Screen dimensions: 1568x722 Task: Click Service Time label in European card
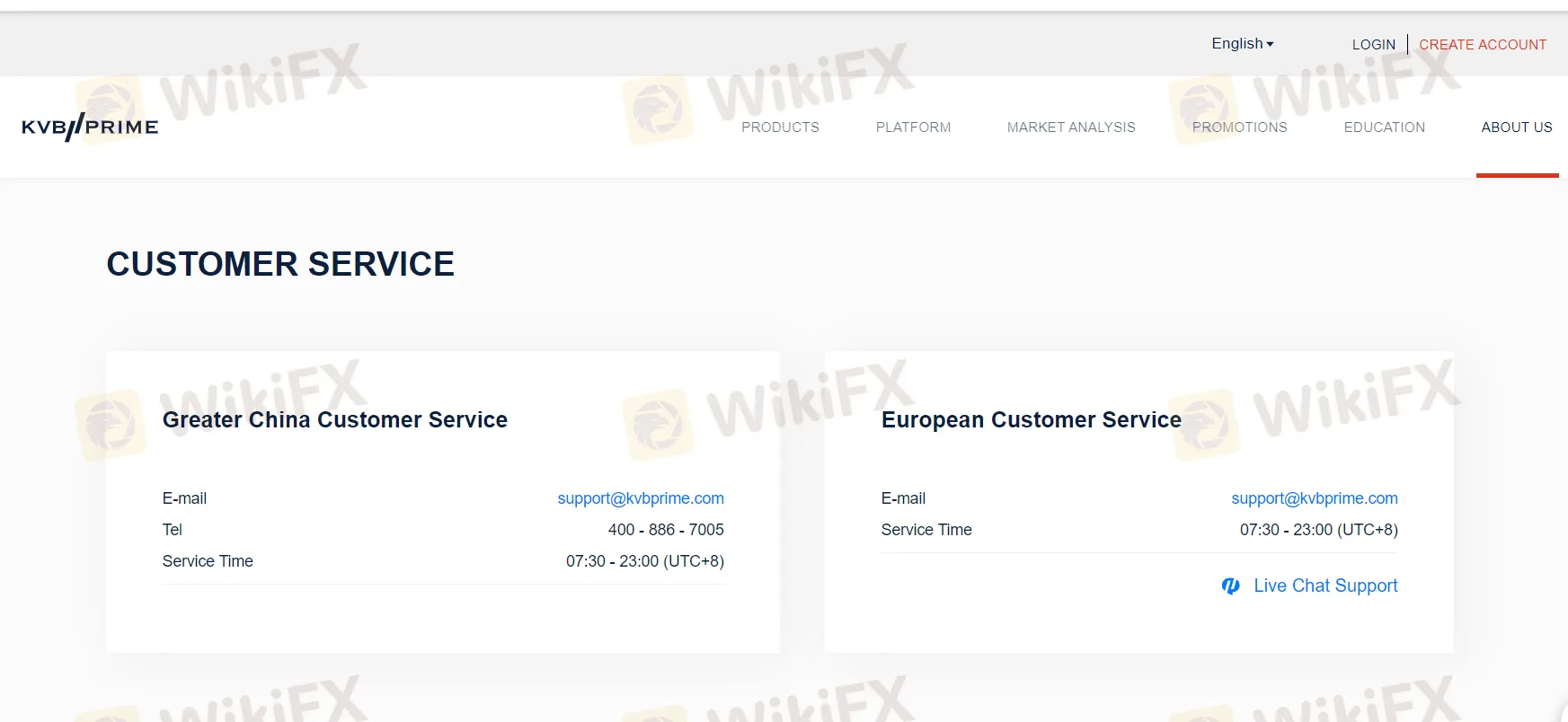coord(926,530)
